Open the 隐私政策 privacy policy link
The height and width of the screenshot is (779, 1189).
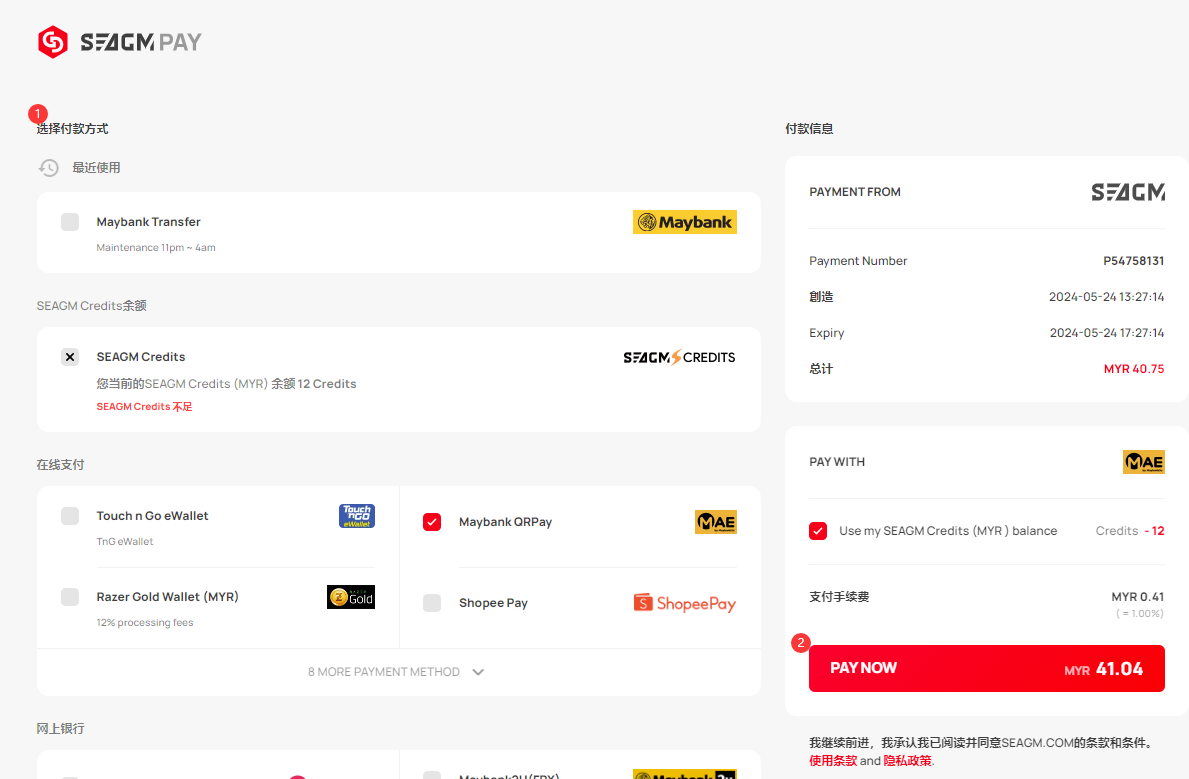(x=908, y=761)
